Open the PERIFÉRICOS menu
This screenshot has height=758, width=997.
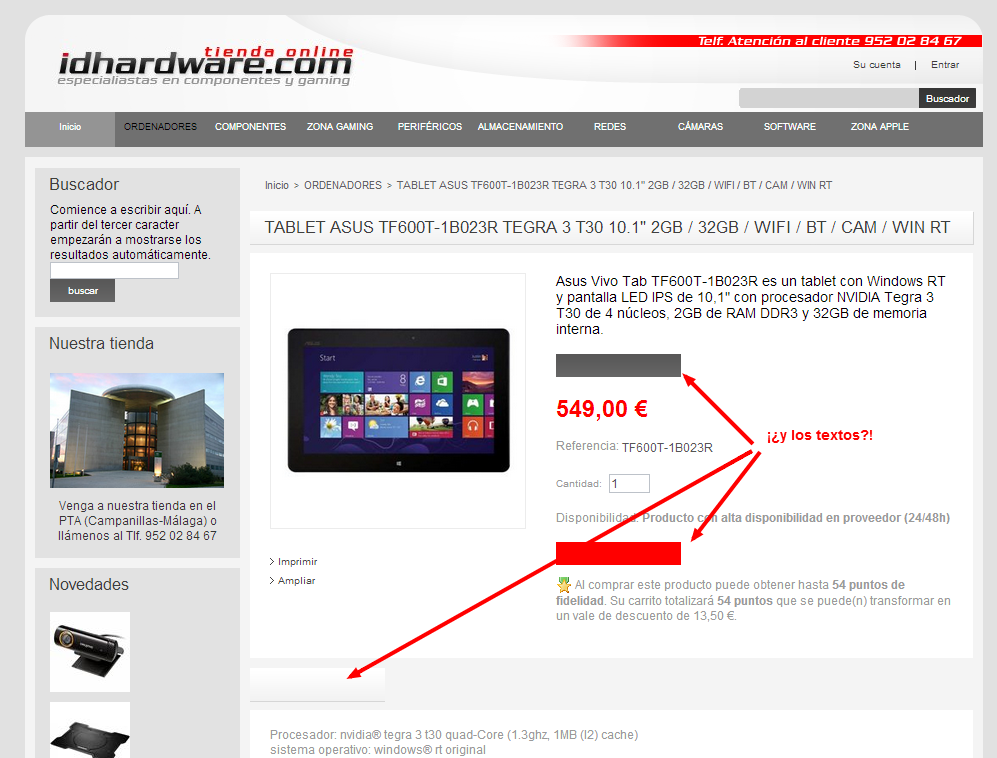(x=430, y=127)
